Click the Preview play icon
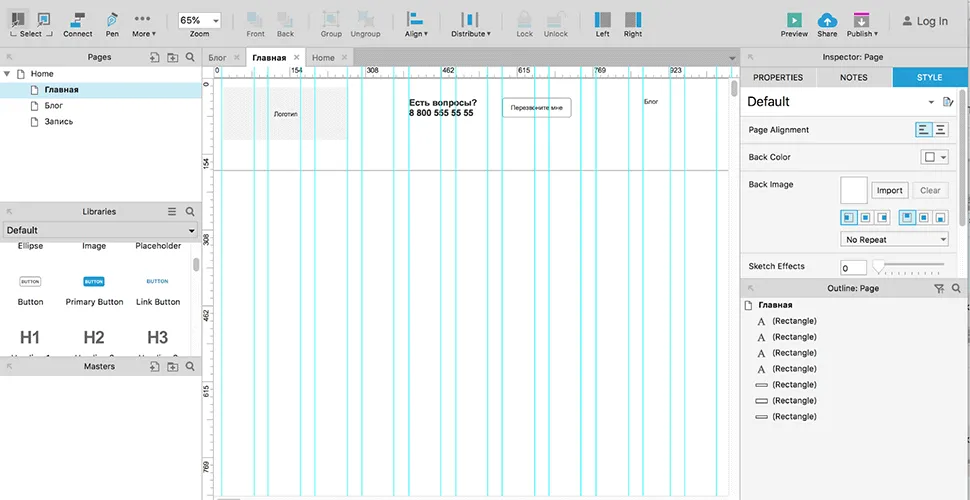This screenshot has height=500, width=970. 794,20
